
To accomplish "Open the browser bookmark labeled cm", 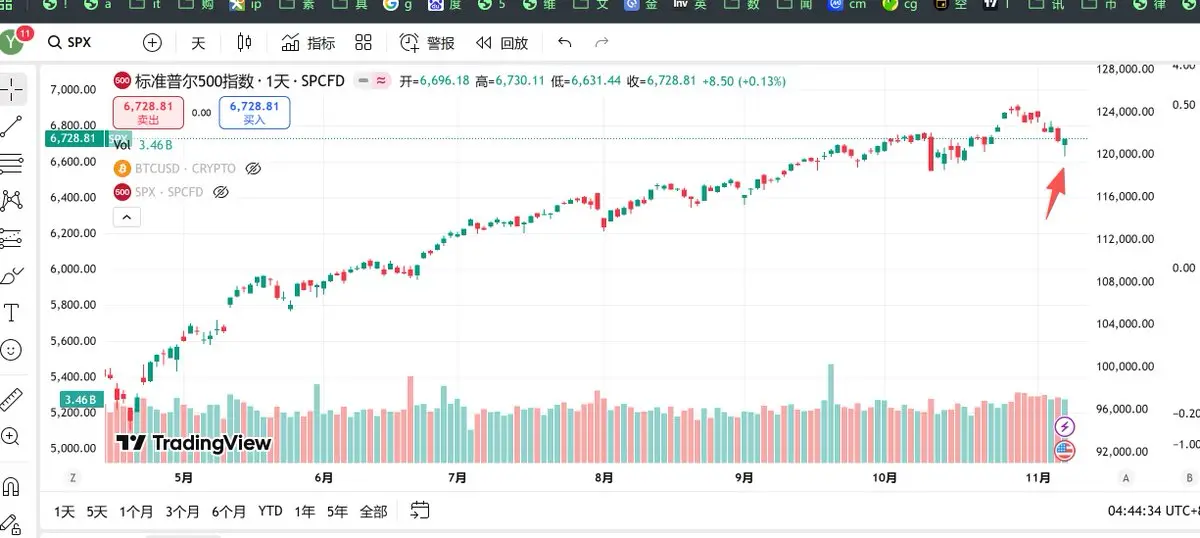I will click(847, 6).
